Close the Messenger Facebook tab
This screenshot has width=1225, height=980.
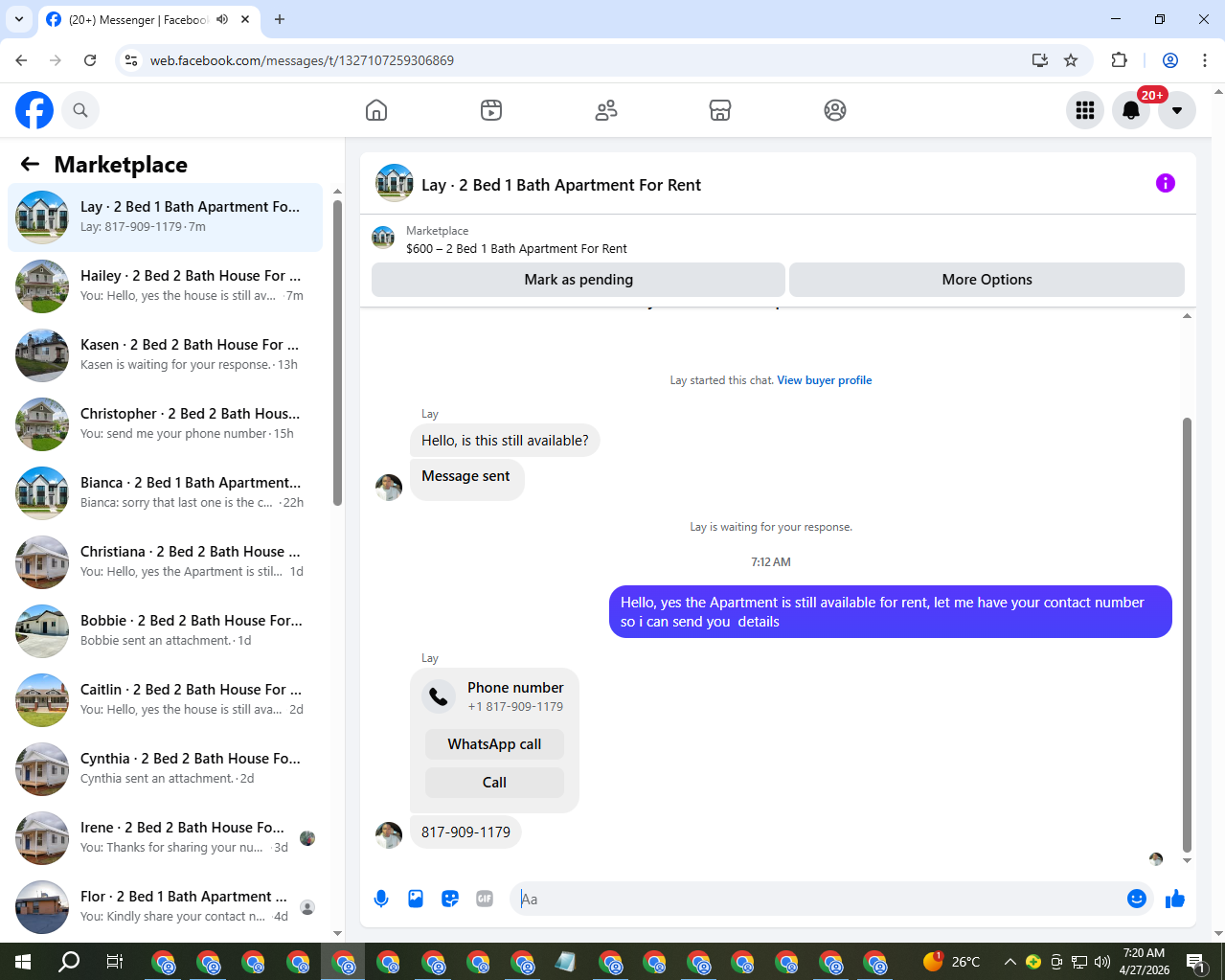245,19
